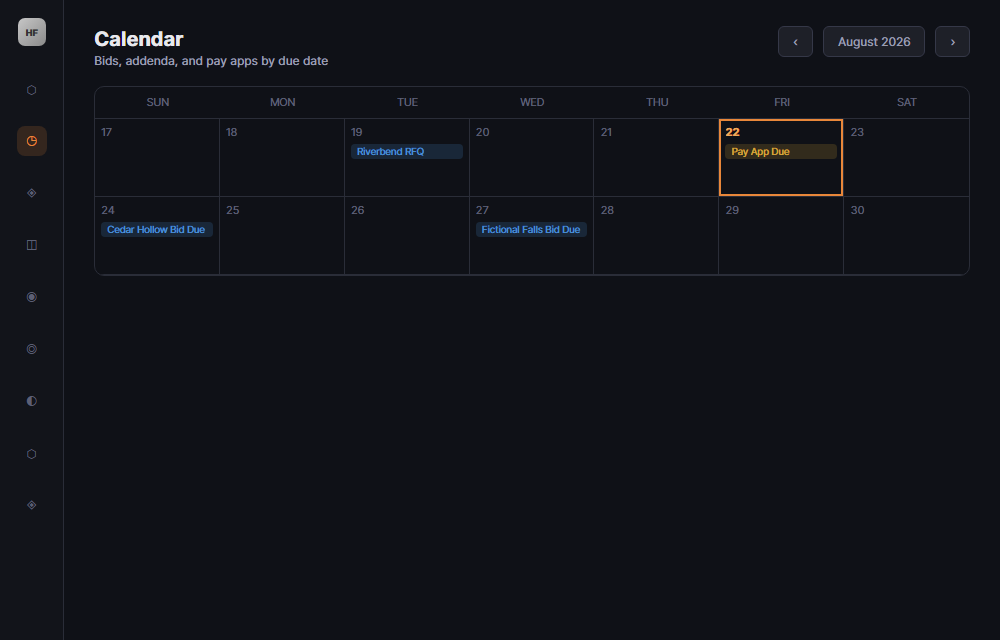Screen dimensions: 1000x640
Task: Click the SUN column header
Action: coord(158,102)
